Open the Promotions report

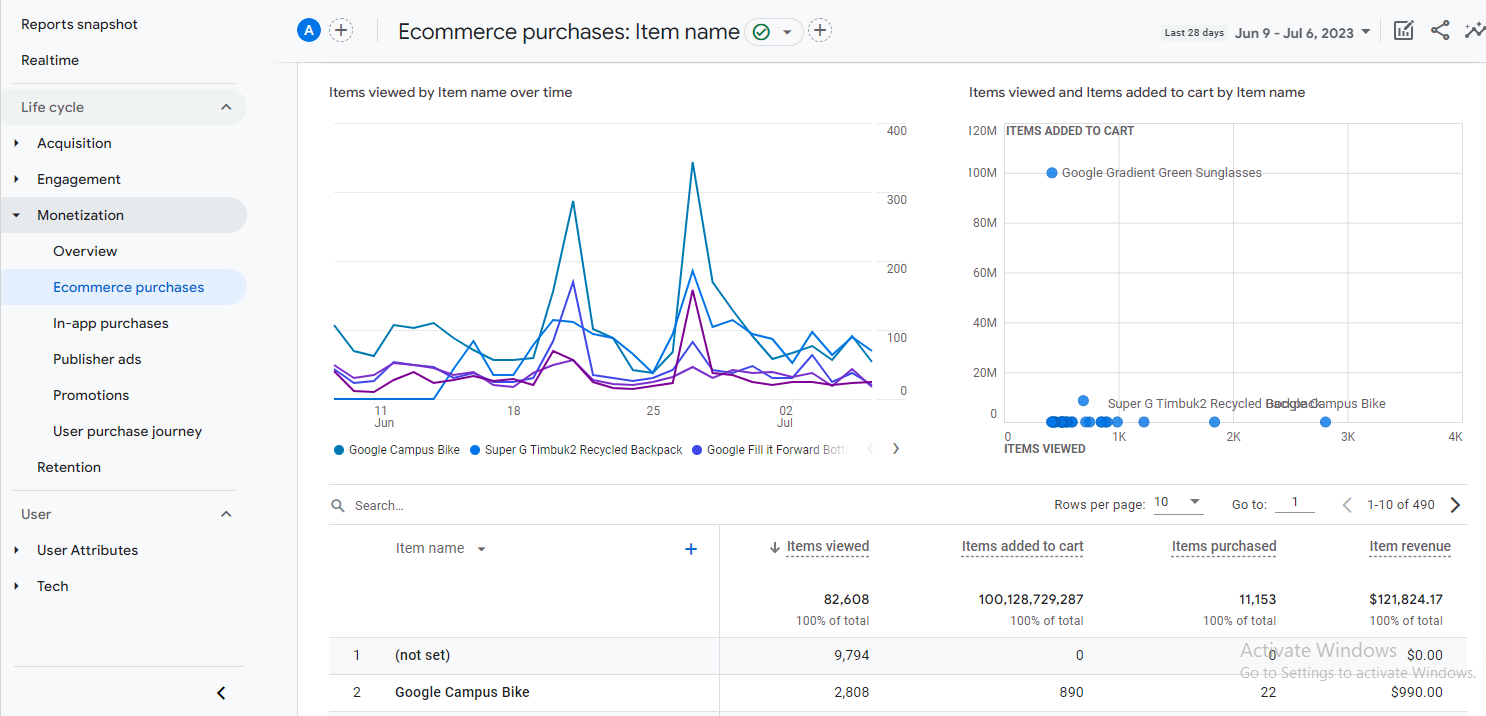[x=91, y=395]
